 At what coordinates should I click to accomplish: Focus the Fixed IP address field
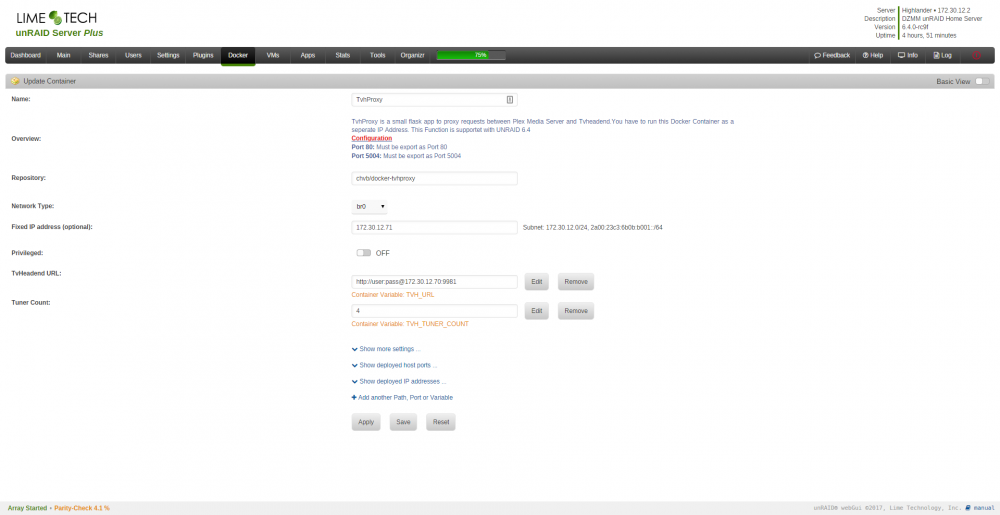(434, 228)
